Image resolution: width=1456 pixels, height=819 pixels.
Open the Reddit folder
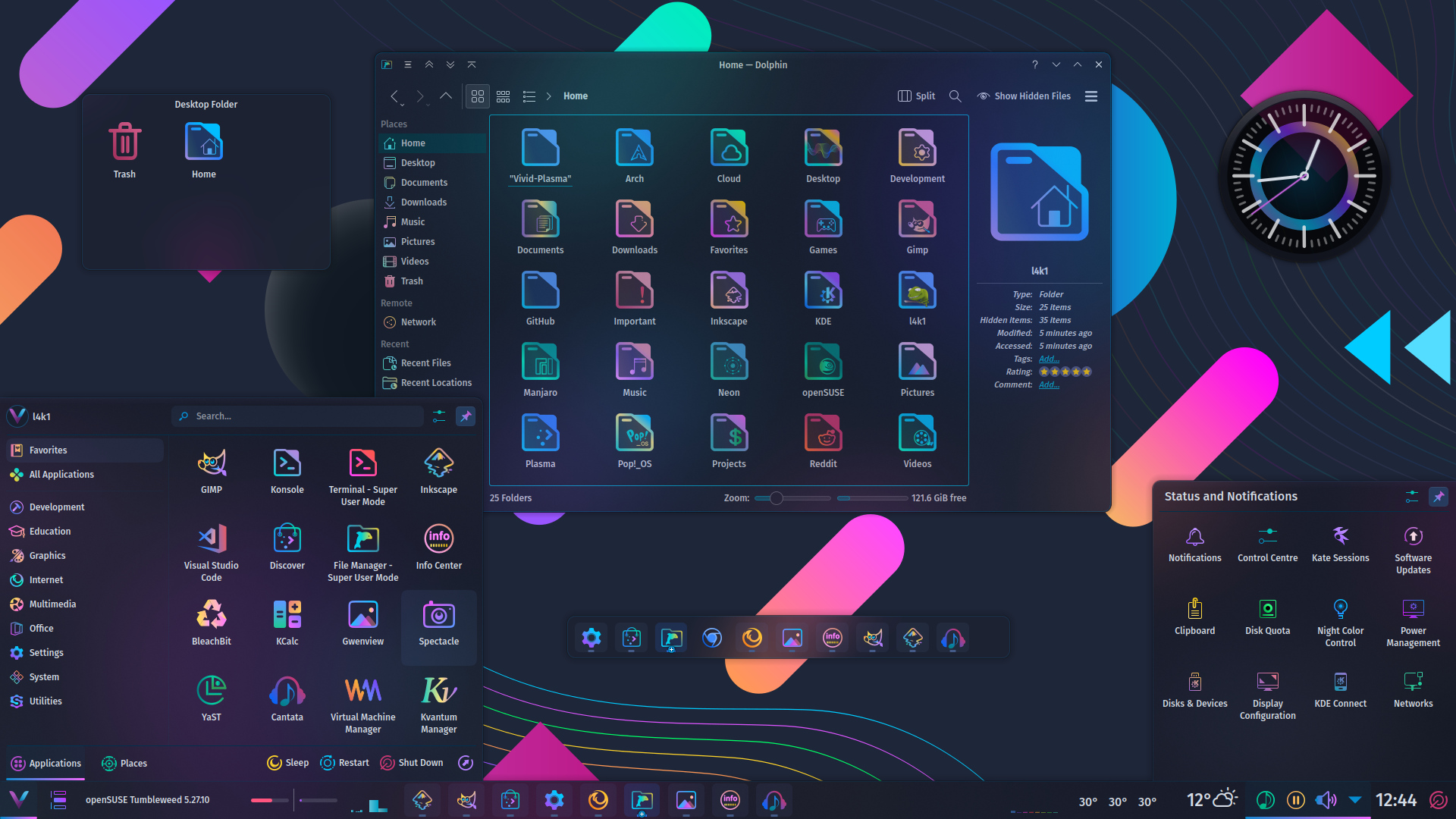(823, 441)
